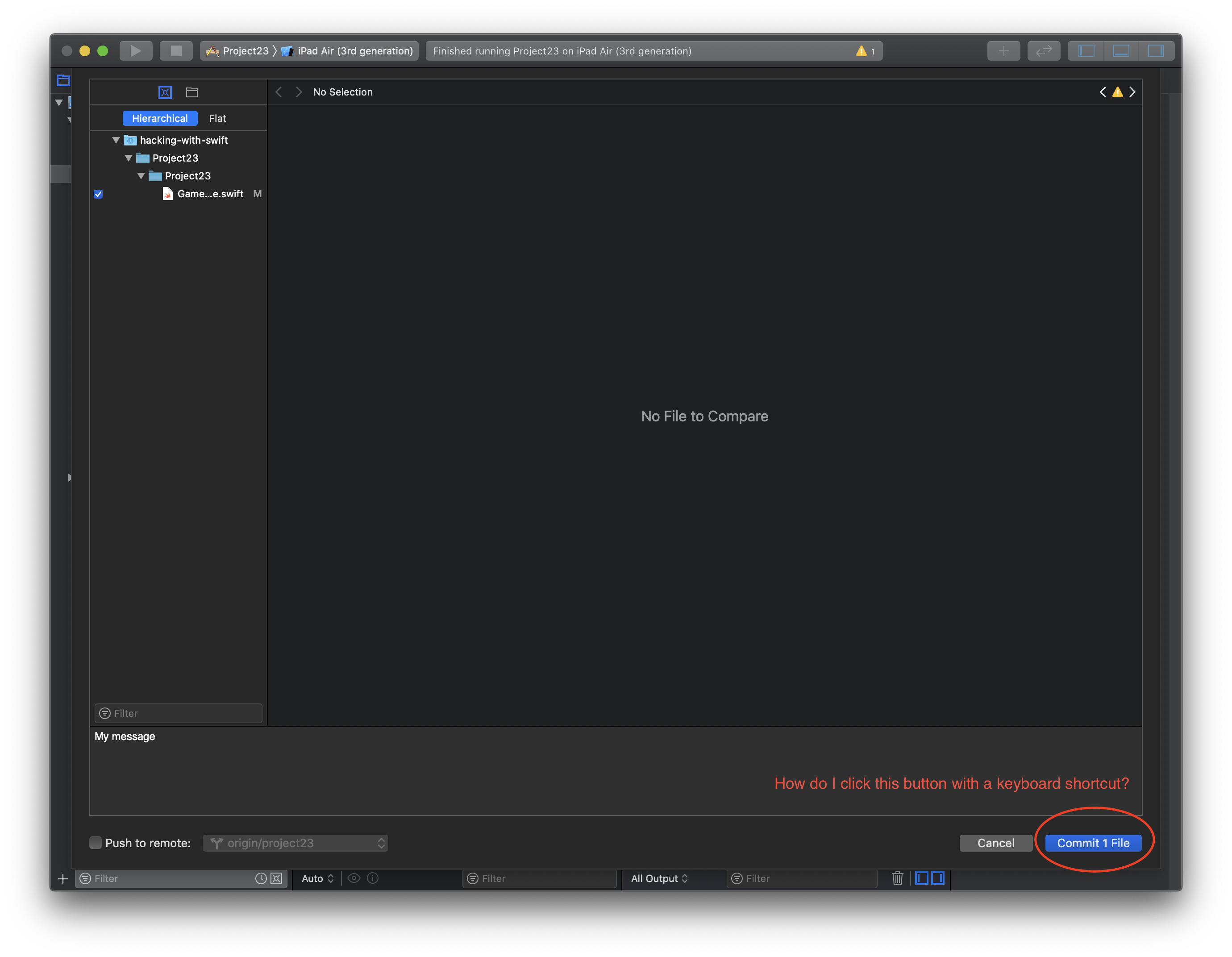
Task: Select the file system view icon
Action: [192, 92]
